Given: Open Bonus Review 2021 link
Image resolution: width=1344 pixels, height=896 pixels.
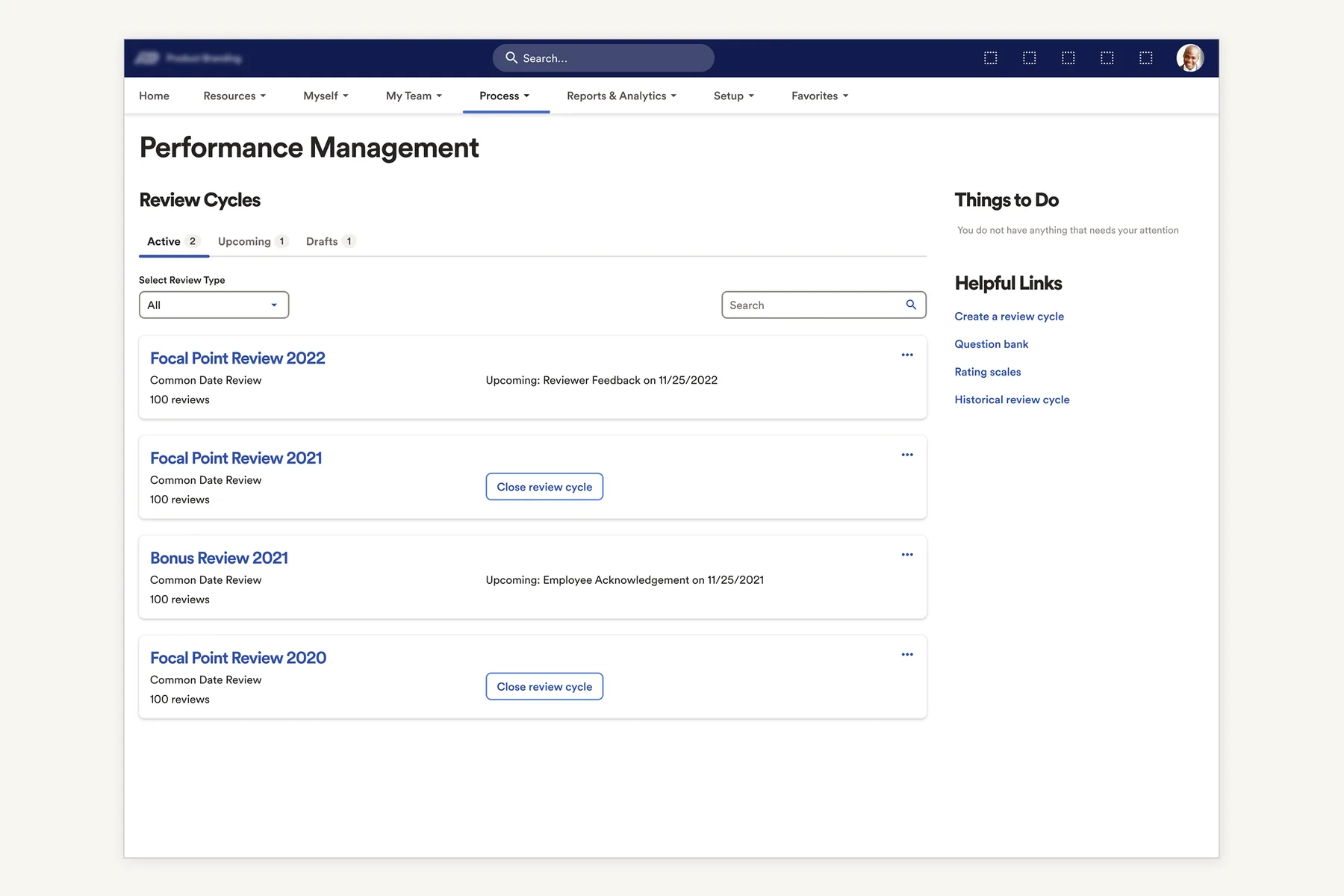Looking at the screenshot, I should (219, 559).
